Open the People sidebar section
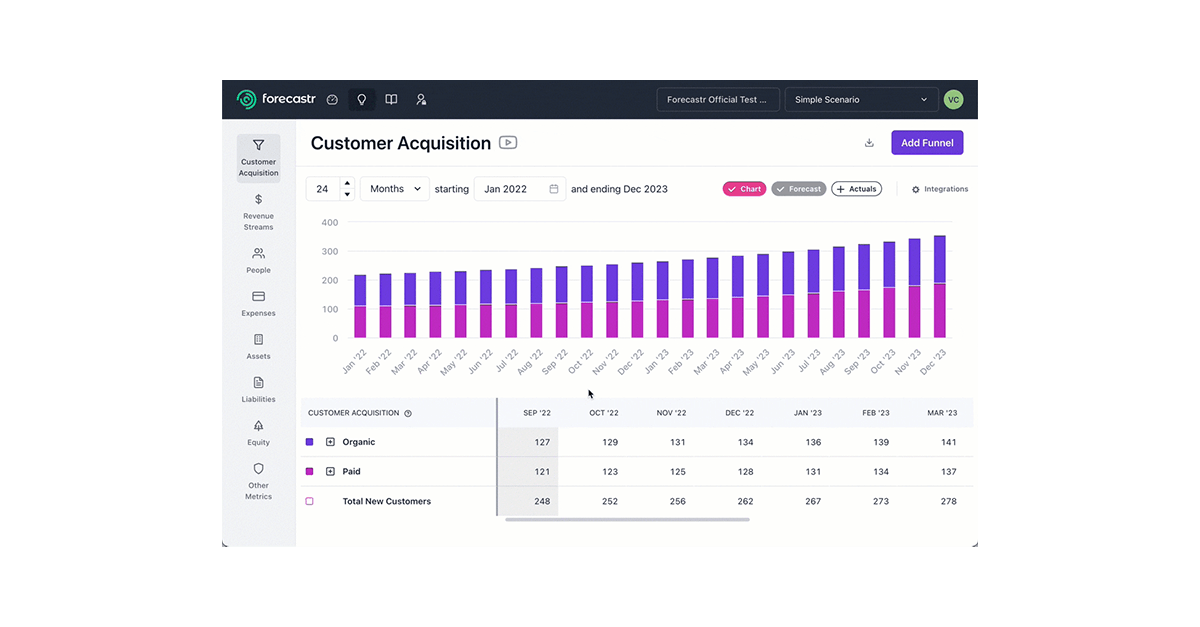Viewport: 1200px width, 627px height. click(x=258, y=260)
